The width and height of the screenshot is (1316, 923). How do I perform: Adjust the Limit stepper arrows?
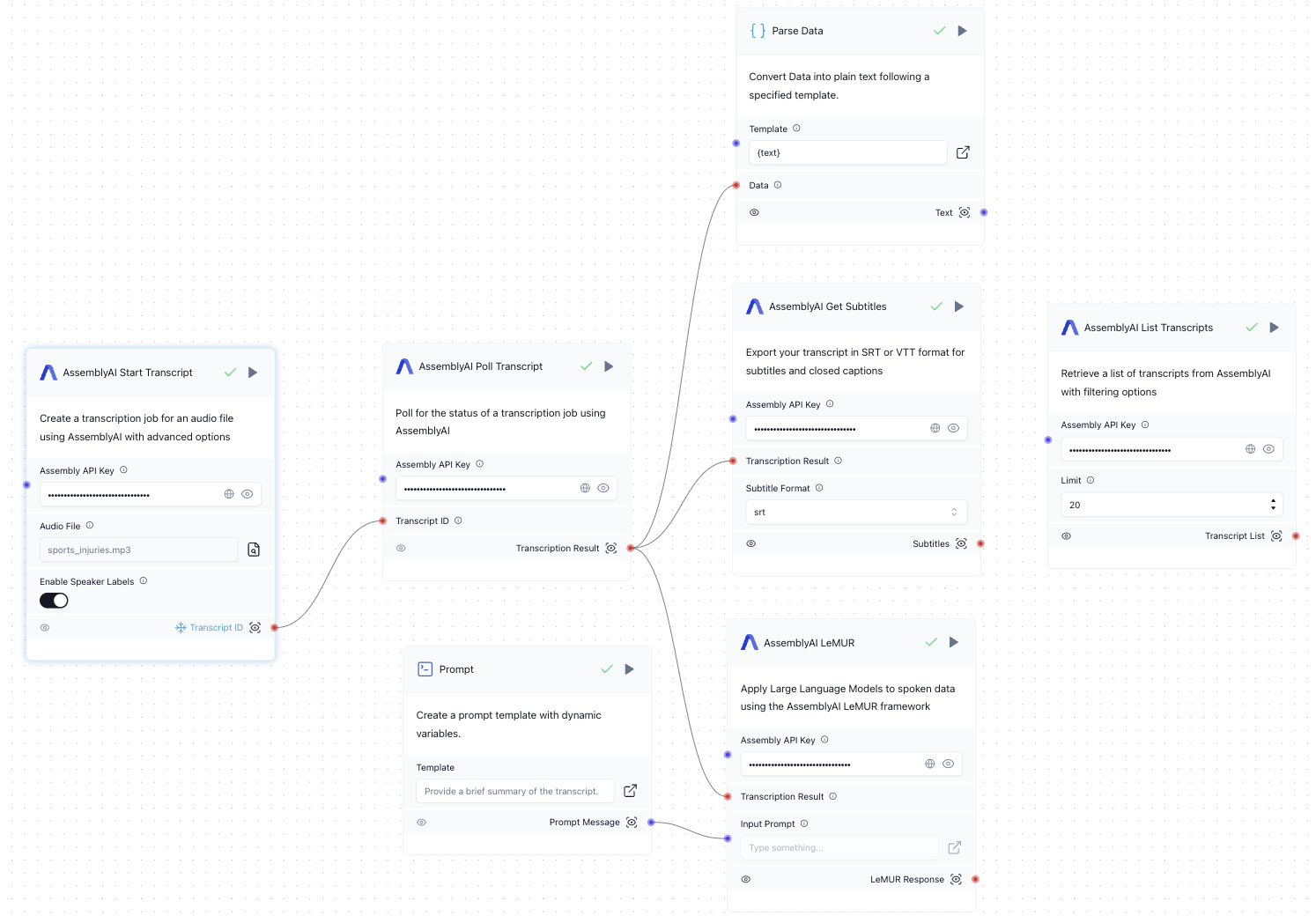pos(1273,505)
